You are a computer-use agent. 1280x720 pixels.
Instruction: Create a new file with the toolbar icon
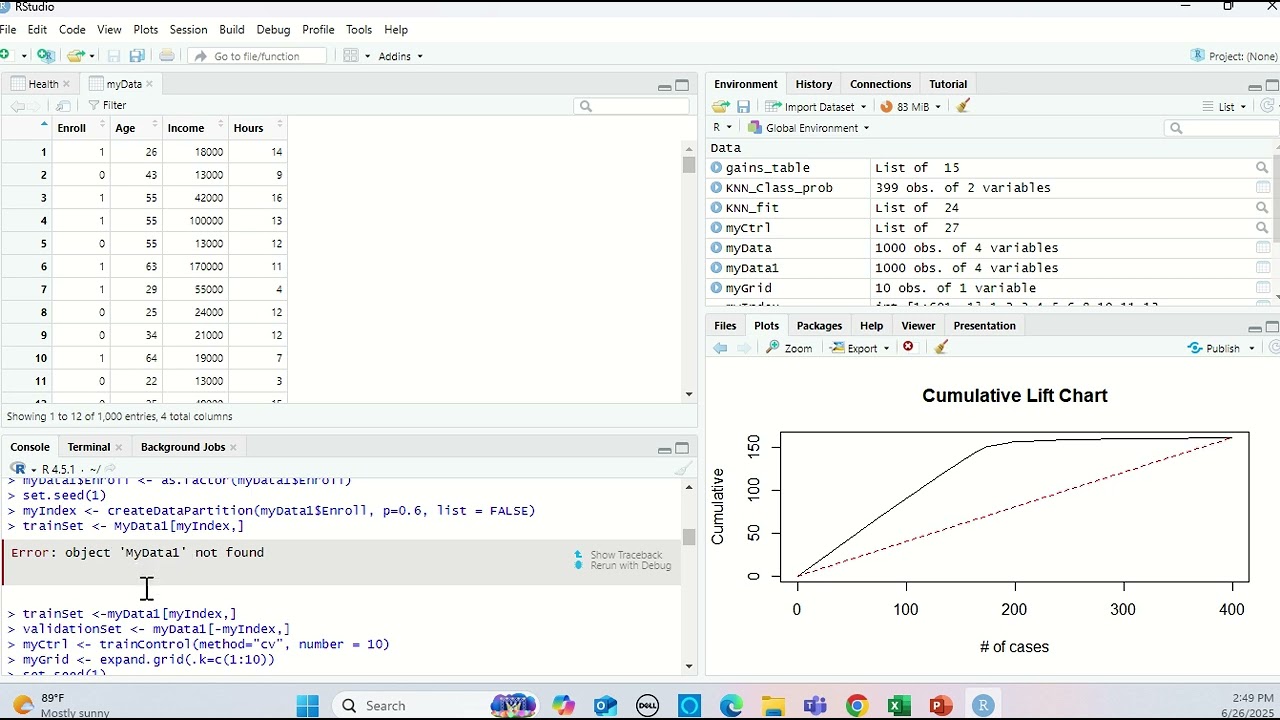coord(6,56)
